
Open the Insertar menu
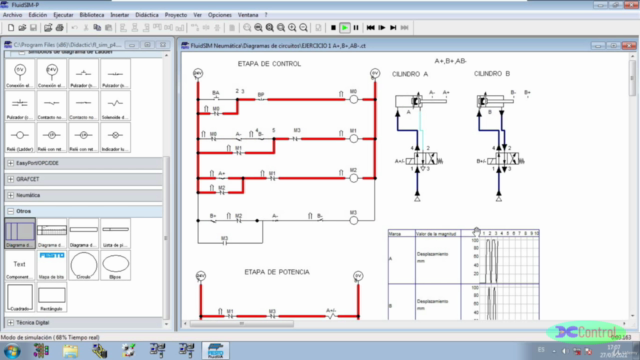point(120,15)
